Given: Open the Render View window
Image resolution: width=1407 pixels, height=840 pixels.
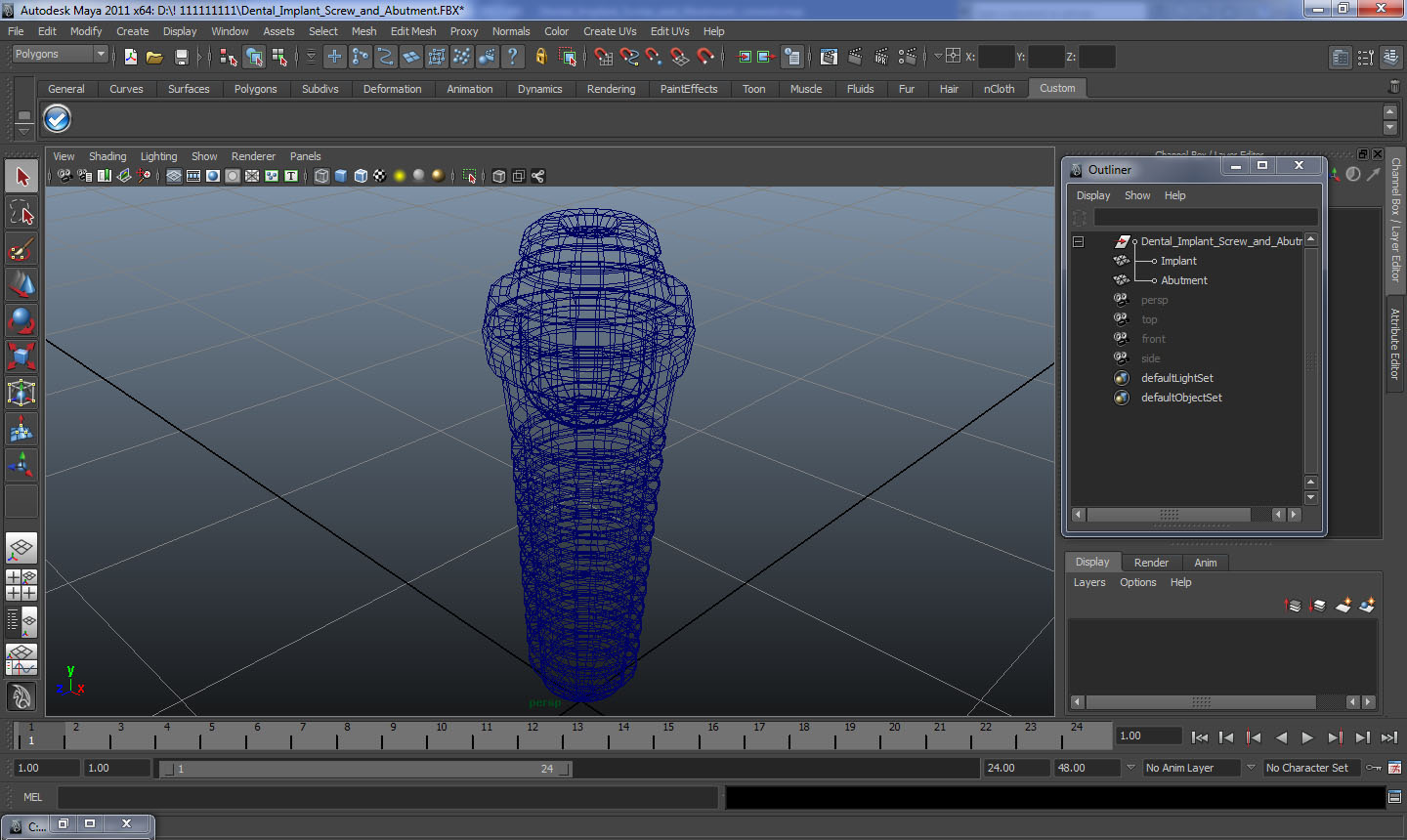Looking at the screenshot, I should point(829,57).
